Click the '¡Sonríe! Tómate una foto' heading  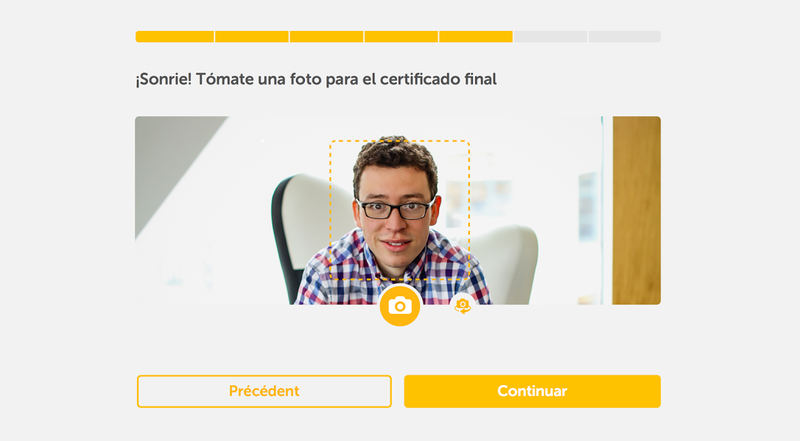(x=316, y=79)
